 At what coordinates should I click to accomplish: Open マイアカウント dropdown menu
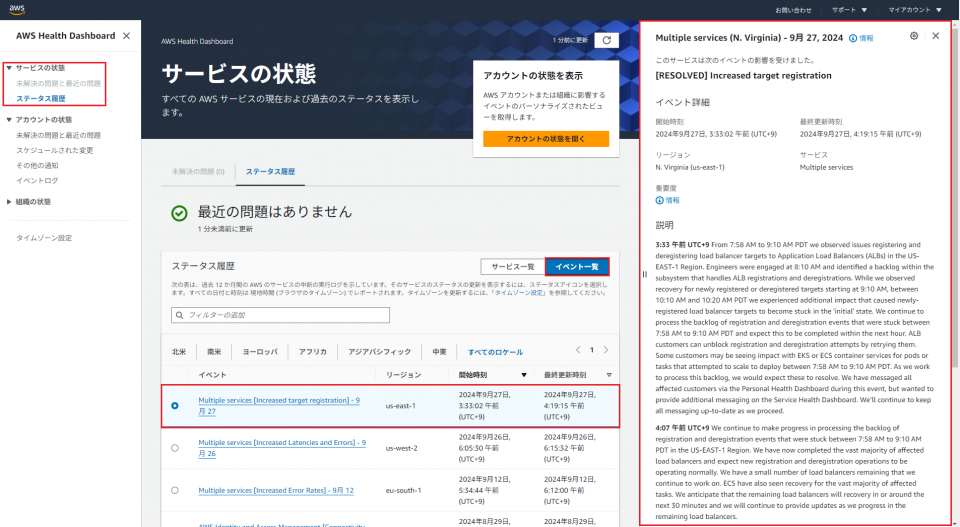pos(915,10)
